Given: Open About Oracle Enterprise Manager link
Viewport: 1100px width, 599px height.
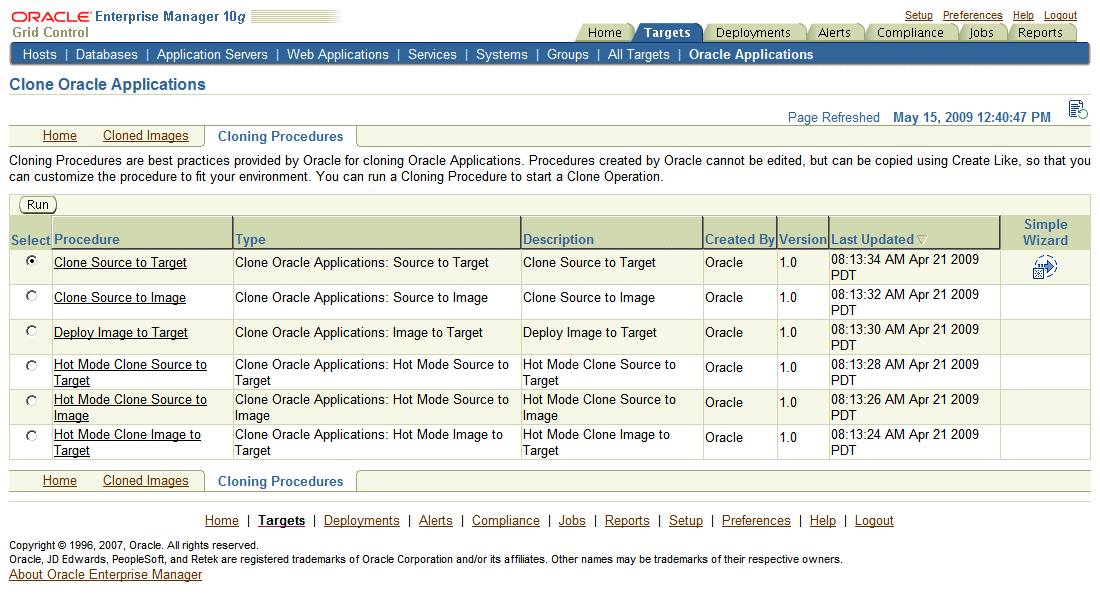Looking at the screenshot, I should pyautogui.click(x=105, y=574).
